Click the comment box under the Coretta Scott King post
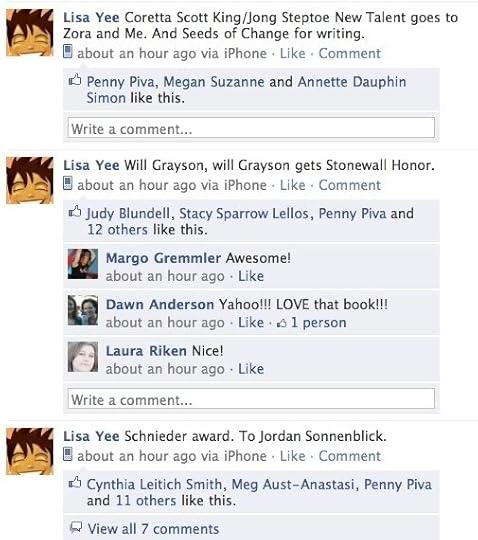The height and width of the screenshot is (540, 478). 251,128
